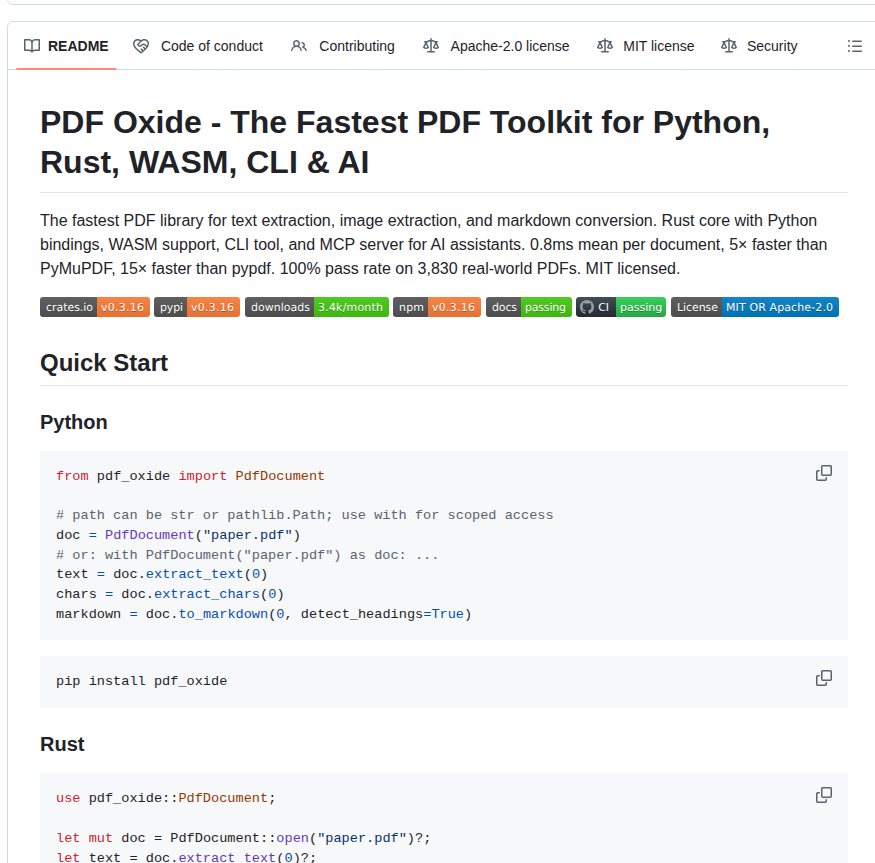Open the README tab
The image size is (875, 863).
pyautogui.click(x=66, y=46)
